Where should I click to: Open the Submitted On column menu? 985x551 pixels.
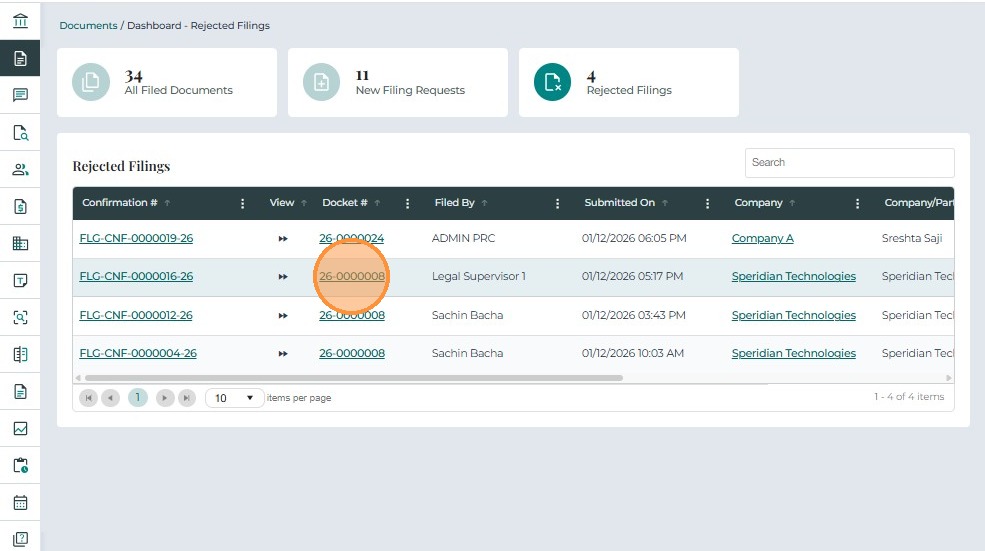[707, 203]
